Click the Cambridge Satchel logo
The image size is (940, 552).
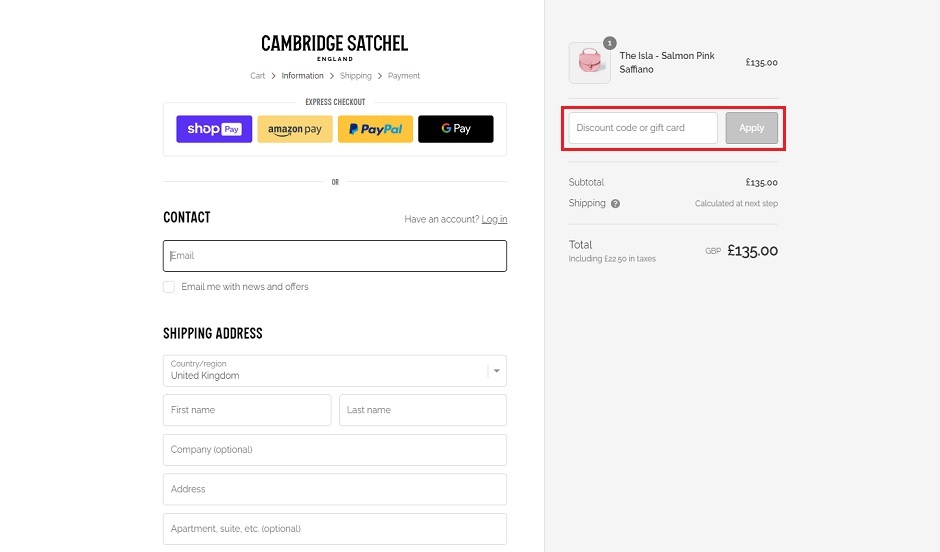pyautogui.click(x=335, y=47)
